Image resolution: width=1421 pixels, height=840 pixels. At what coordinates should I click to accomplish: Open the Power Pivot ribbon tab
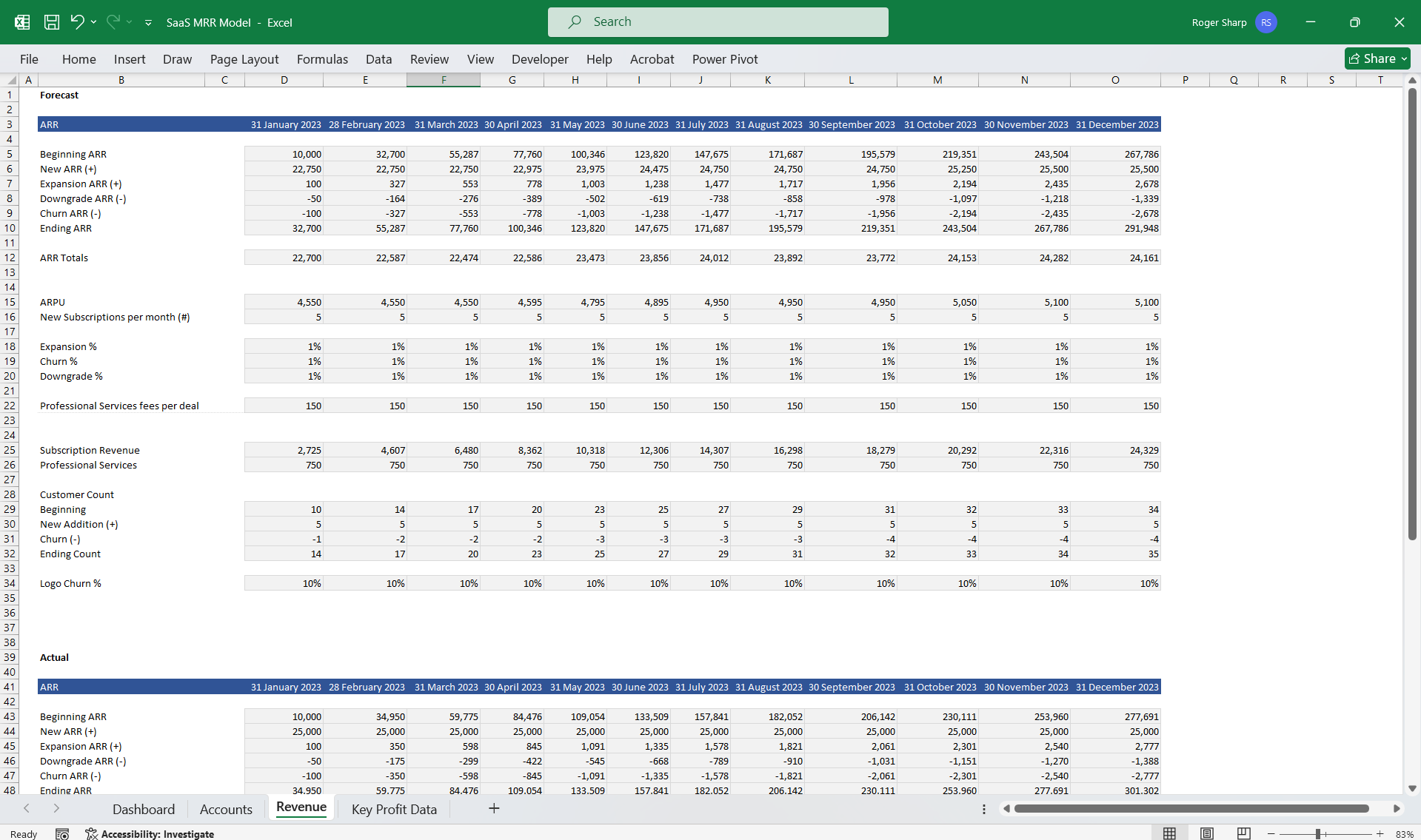tap(725, 59)
